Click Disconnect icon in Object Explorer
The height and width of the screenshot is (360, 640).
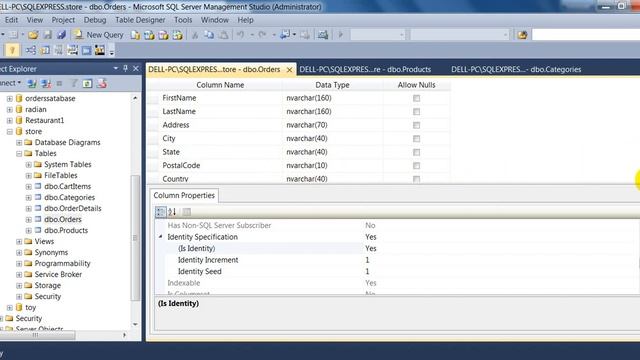tap(46, 84)
